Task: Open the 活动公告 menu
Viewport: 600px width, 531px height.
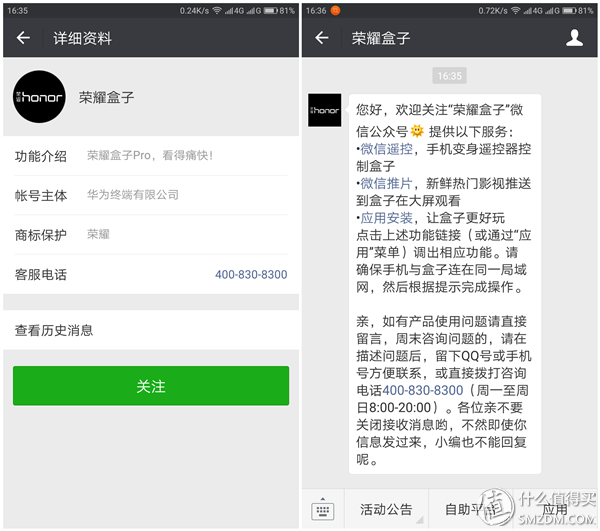Action: [x=386, y=509]
